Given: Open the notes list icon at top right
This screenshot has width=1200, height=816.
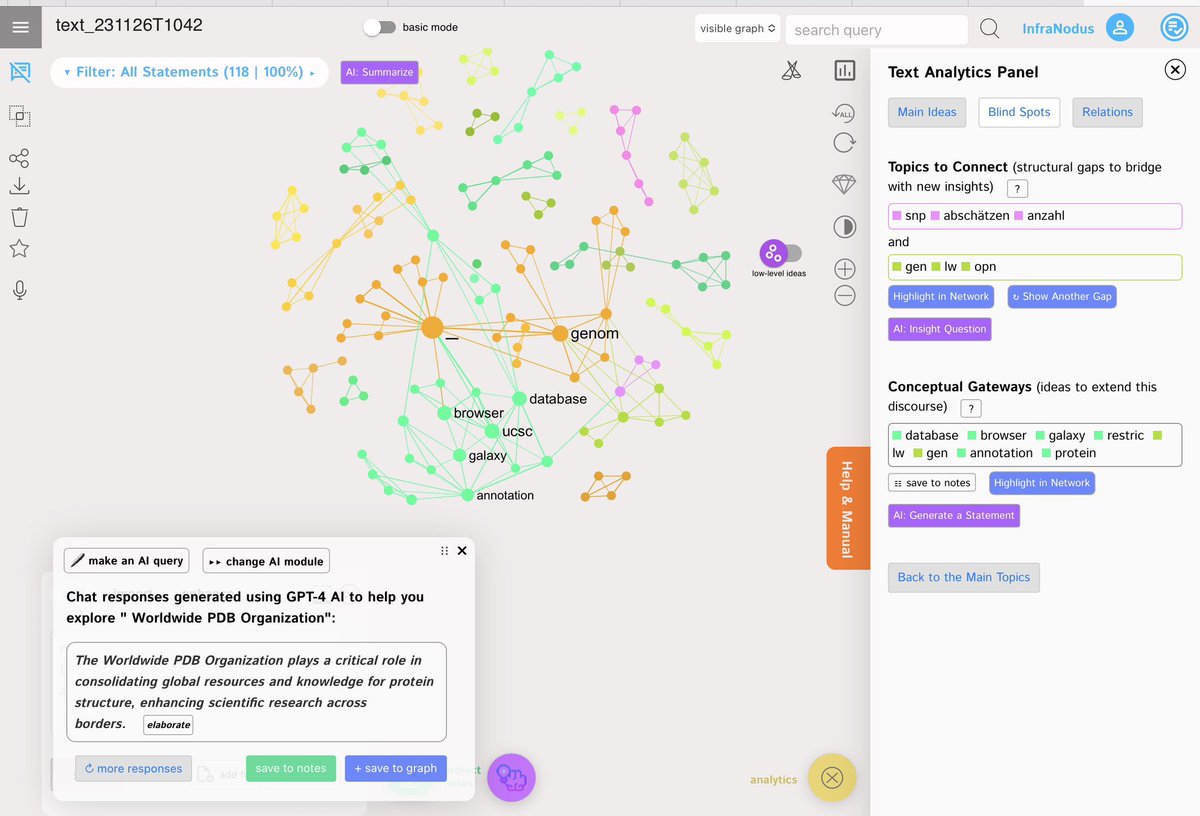Looking at the screenshot, I should pos(1174,28).
